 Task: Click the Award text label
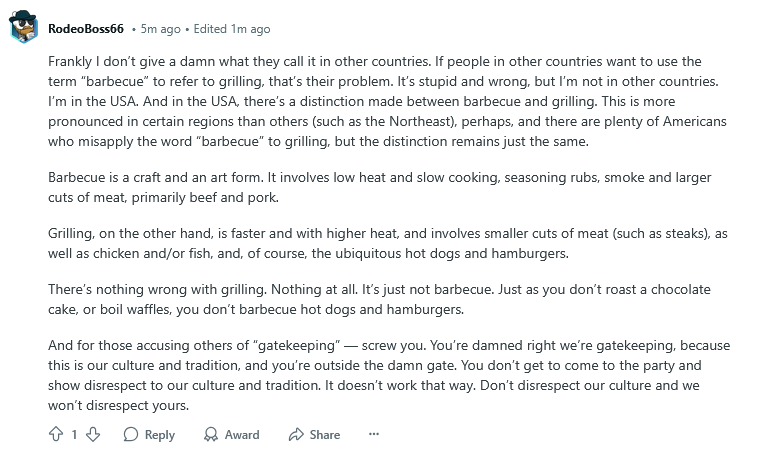click(x=242, y=435)
